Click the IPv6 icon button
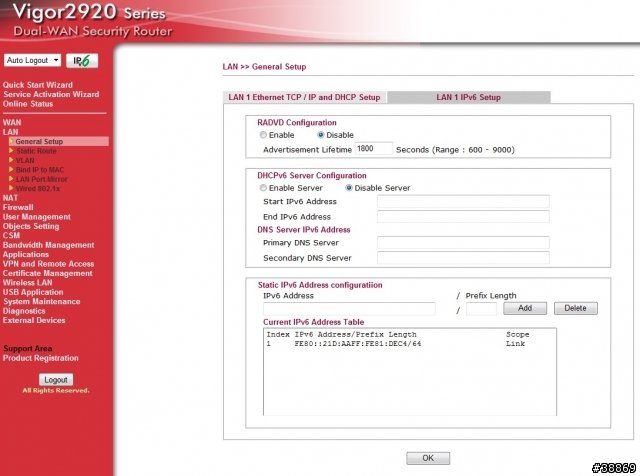 (x=82, y=61)
